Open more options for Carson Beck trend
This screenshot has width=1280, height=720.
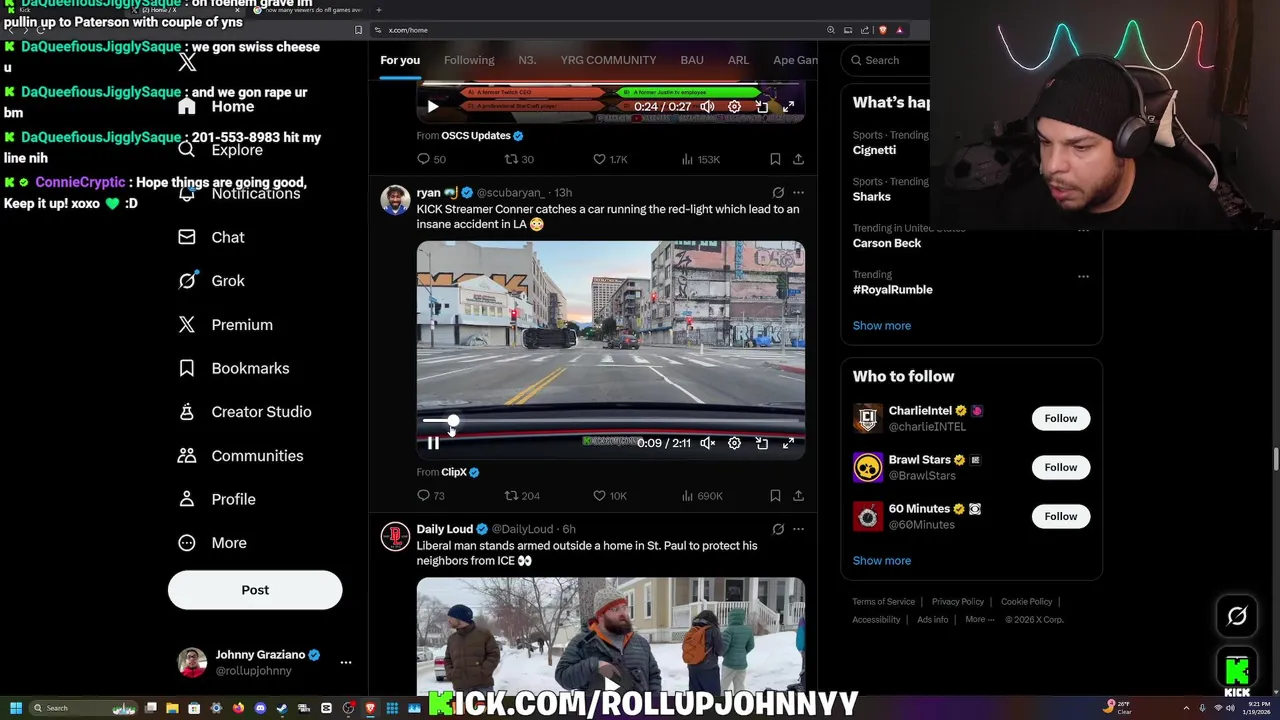pos(1083,230)
